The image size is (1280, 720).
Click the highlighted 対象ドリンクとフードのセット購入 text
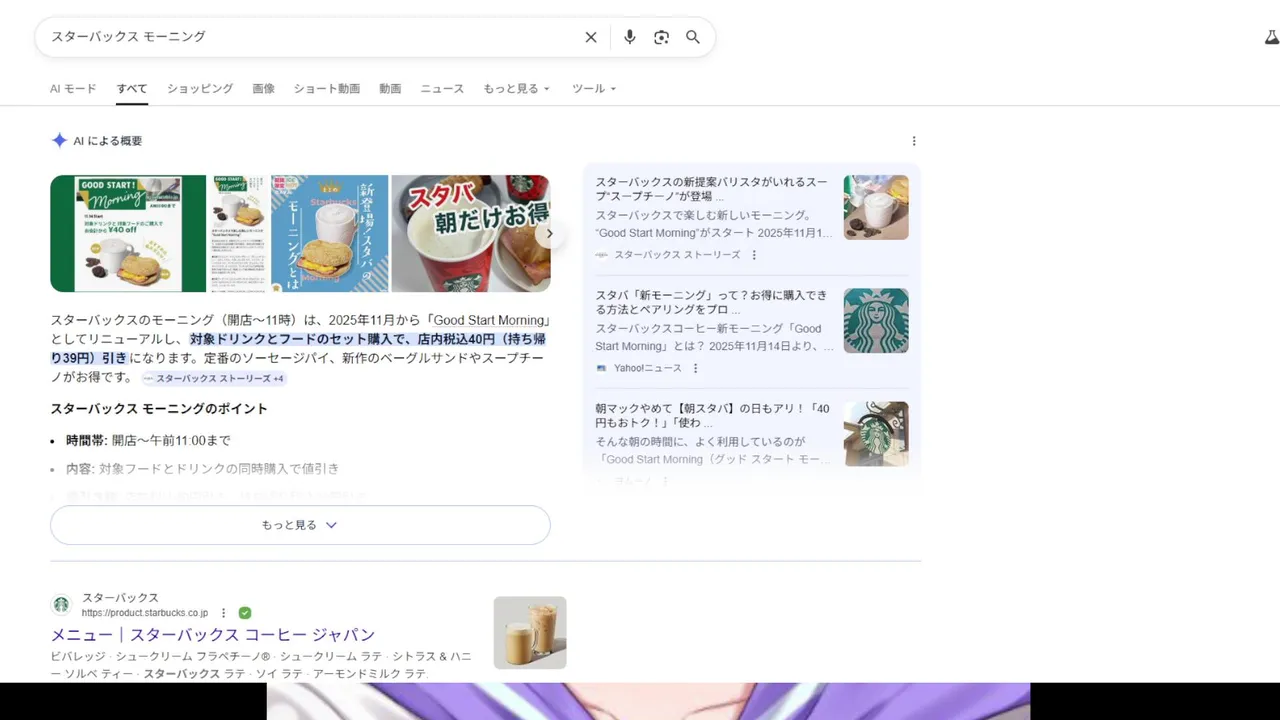pyautogui.click(x=297, y=339)
